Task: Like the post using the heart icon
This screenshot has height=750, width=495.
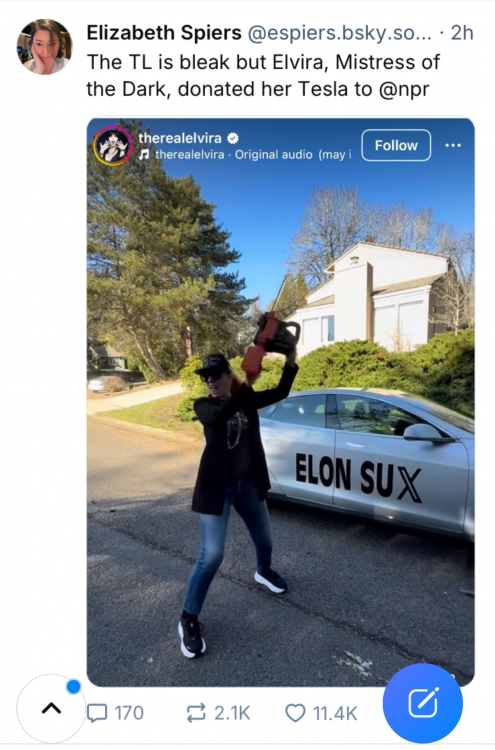Action: (295, 713)
